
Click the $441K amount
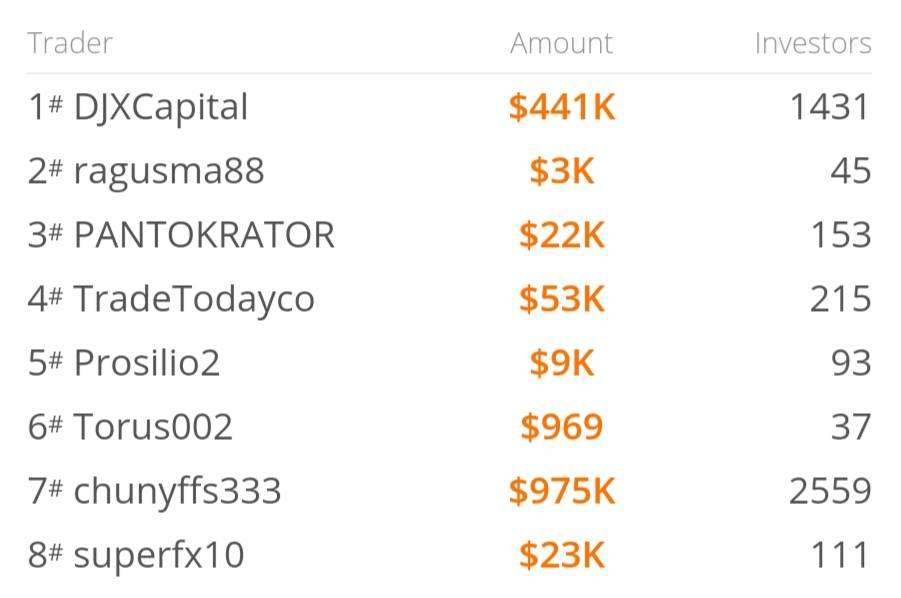point(561,107)
